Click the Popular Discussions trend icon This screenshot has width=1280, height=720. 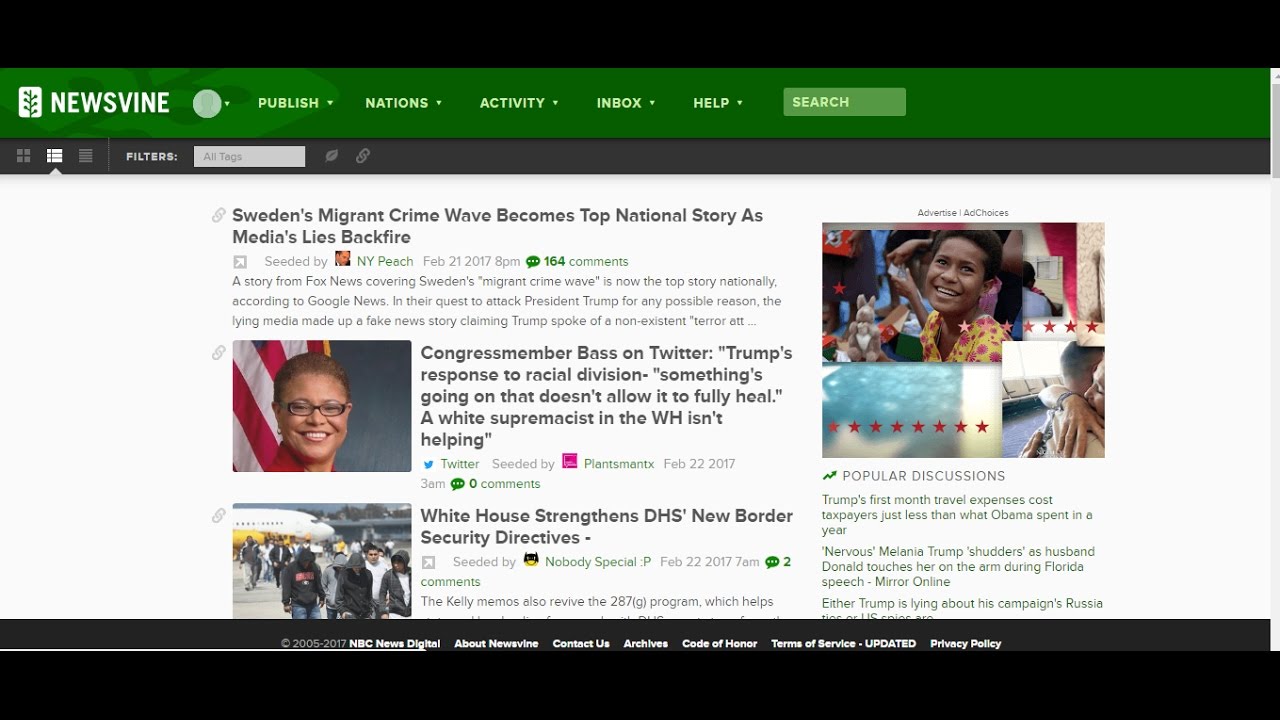click(x=829, y=476)
